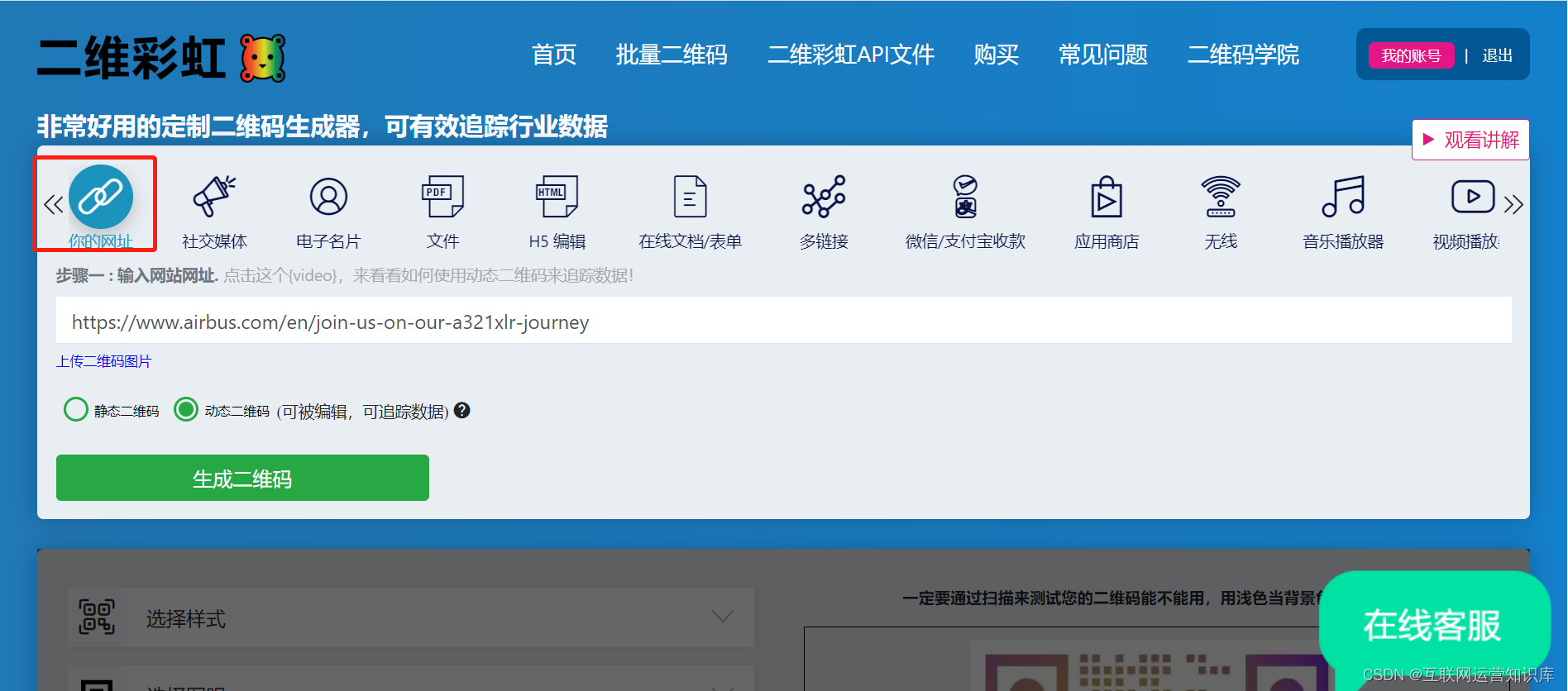
Task: Select the 应用商店 app store icon
Action: tap(1107, 197)
